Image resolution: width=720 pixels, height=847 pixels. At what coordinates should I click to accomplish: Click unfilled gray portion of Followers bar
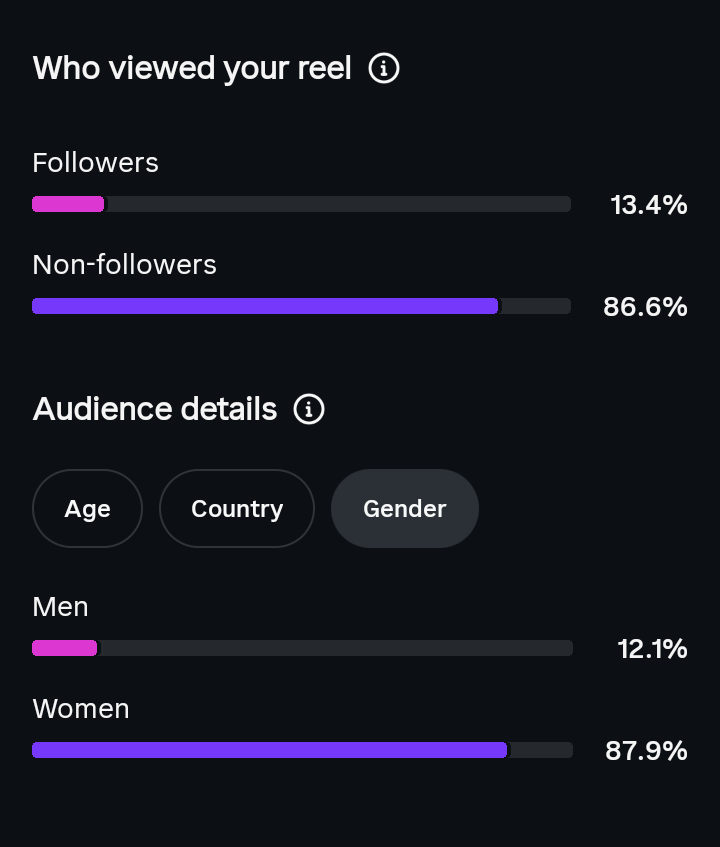click(x=338, y=204)
